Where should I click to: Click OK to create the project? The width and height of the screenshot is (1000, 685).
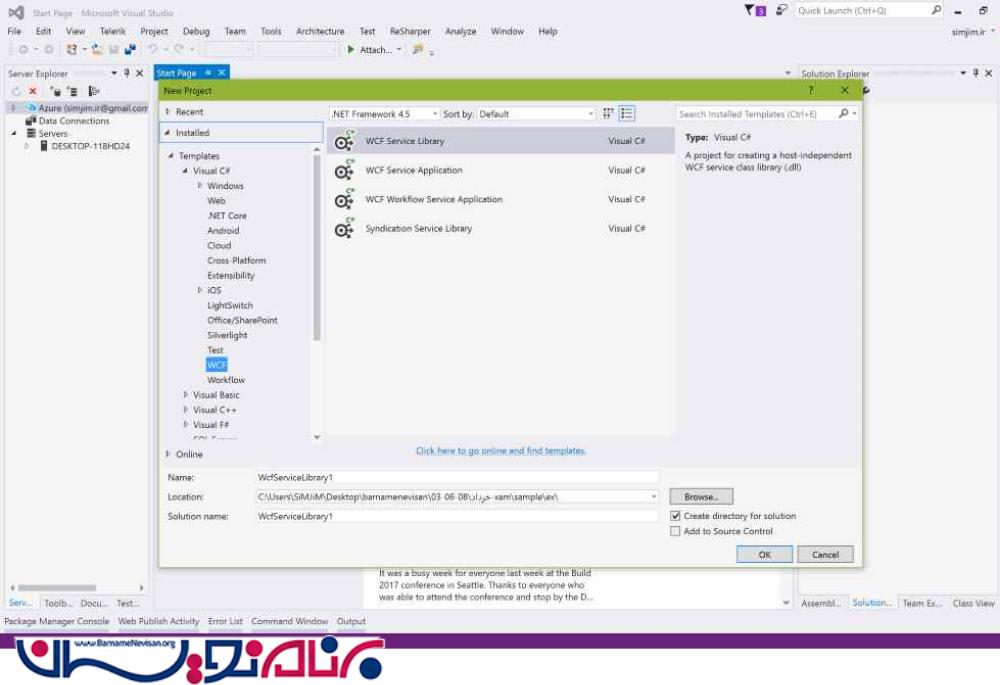point(764,554)
